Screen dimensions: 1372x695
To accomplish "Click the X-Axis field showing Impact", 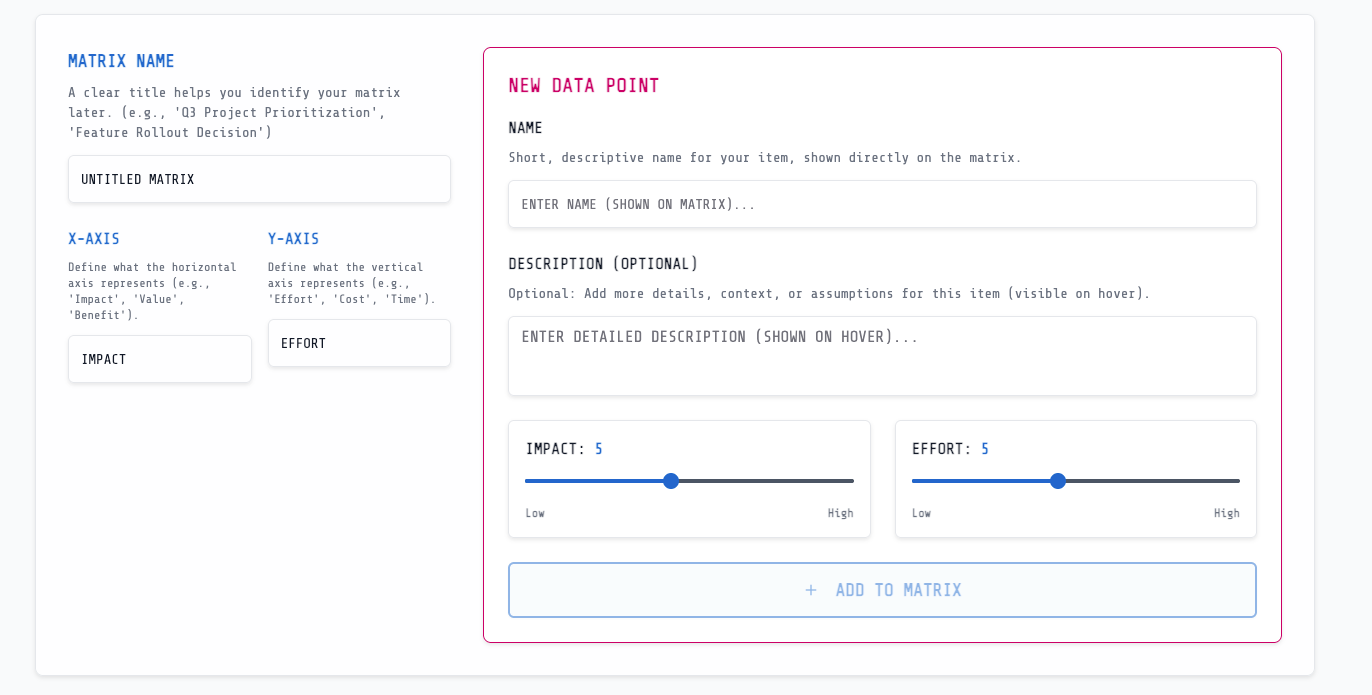I will [x=160, y=359].
